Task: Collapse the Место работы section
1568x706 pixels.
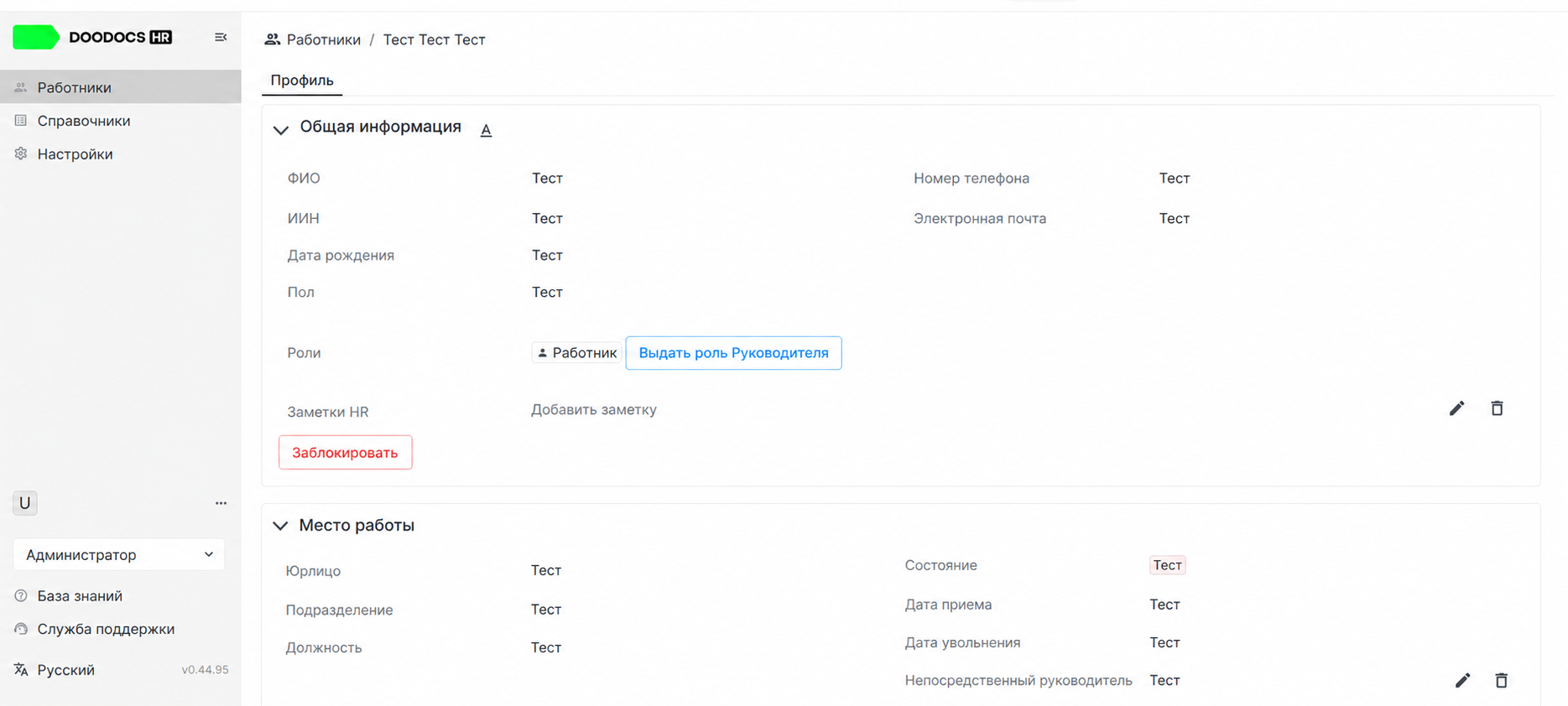Action: (280, 526)
